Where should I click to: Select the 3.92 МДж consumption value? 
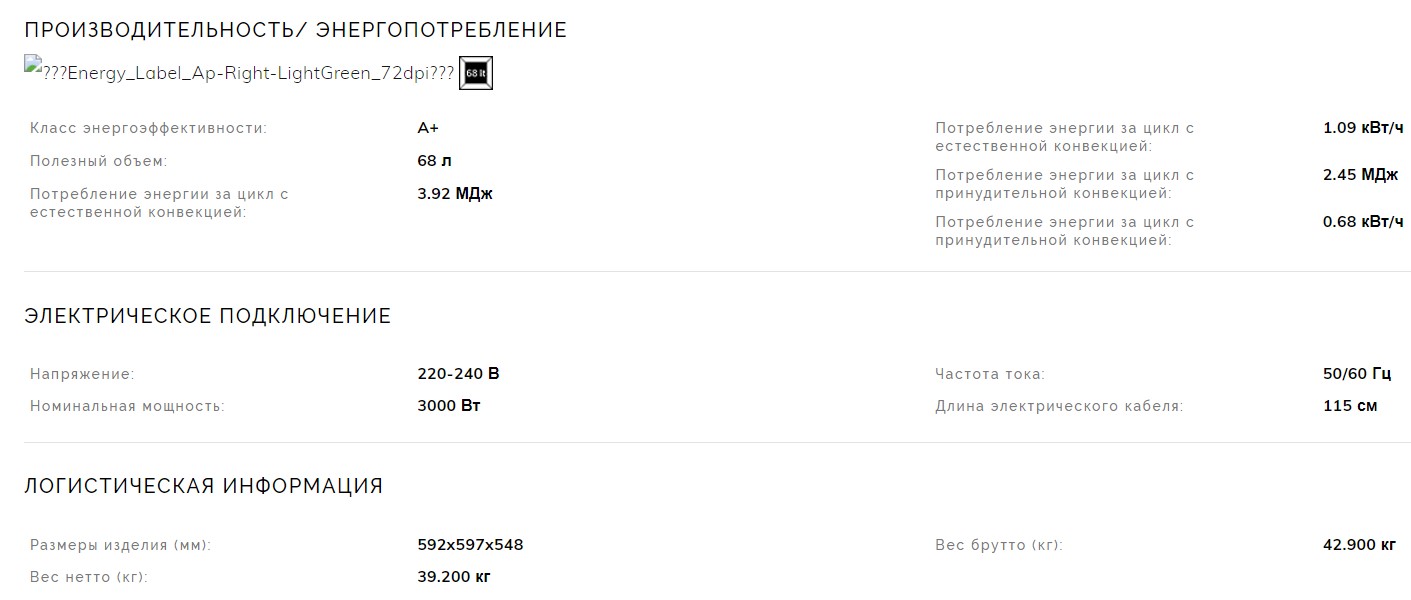point(455,193)
